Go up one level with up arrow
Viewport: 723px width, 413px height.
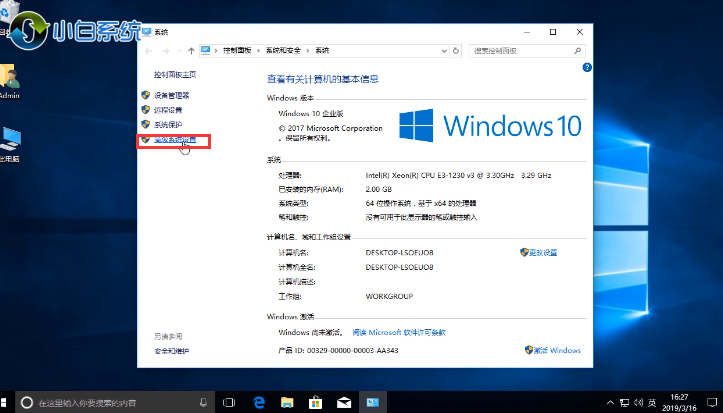coord(191,51)
